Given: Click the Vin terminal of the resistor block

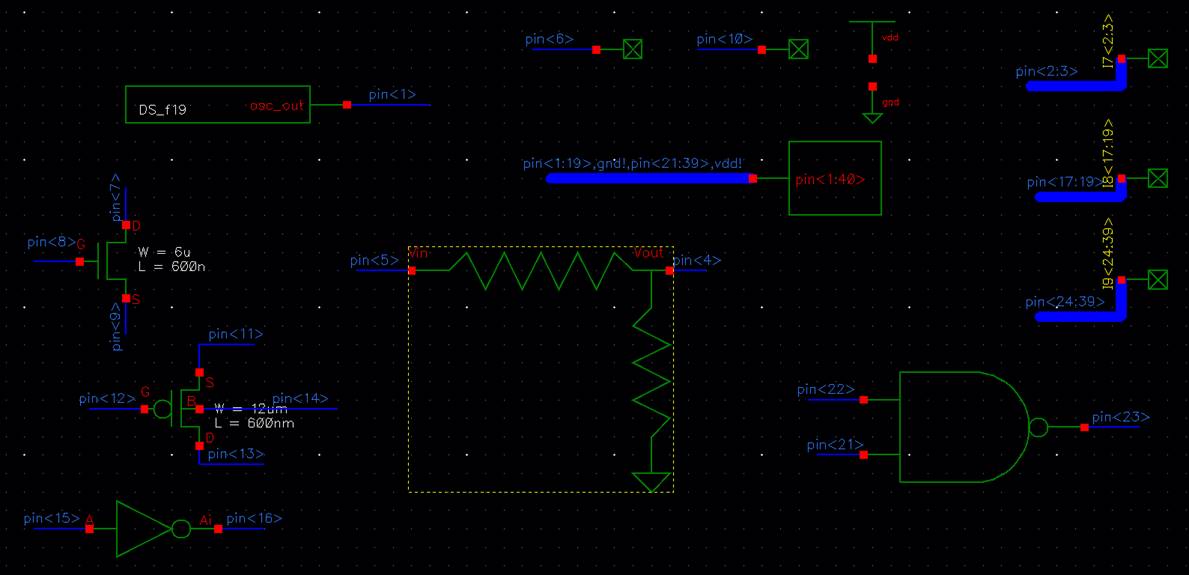Looking at the screenshot, I should pyautogui.click(x=412, y=271).
